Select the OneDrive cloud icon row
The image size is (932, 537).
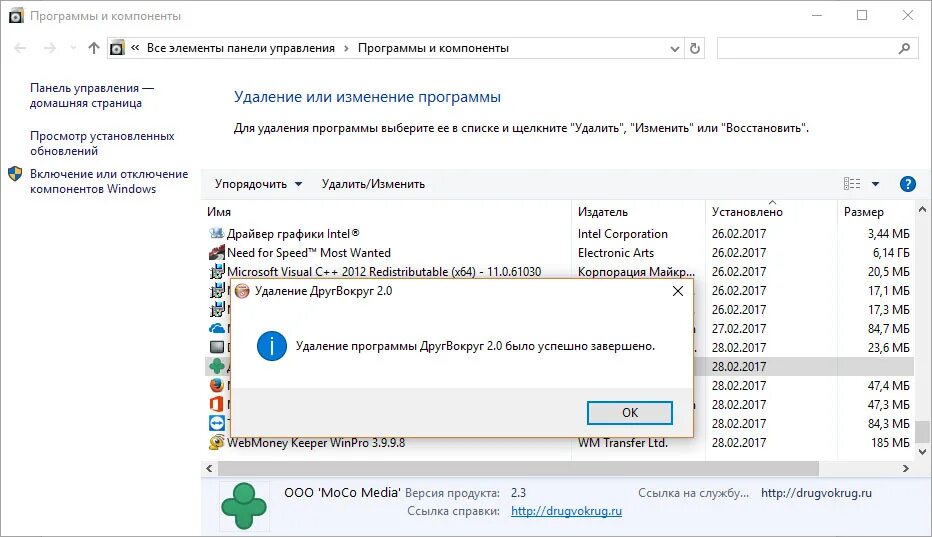(217, 328)
